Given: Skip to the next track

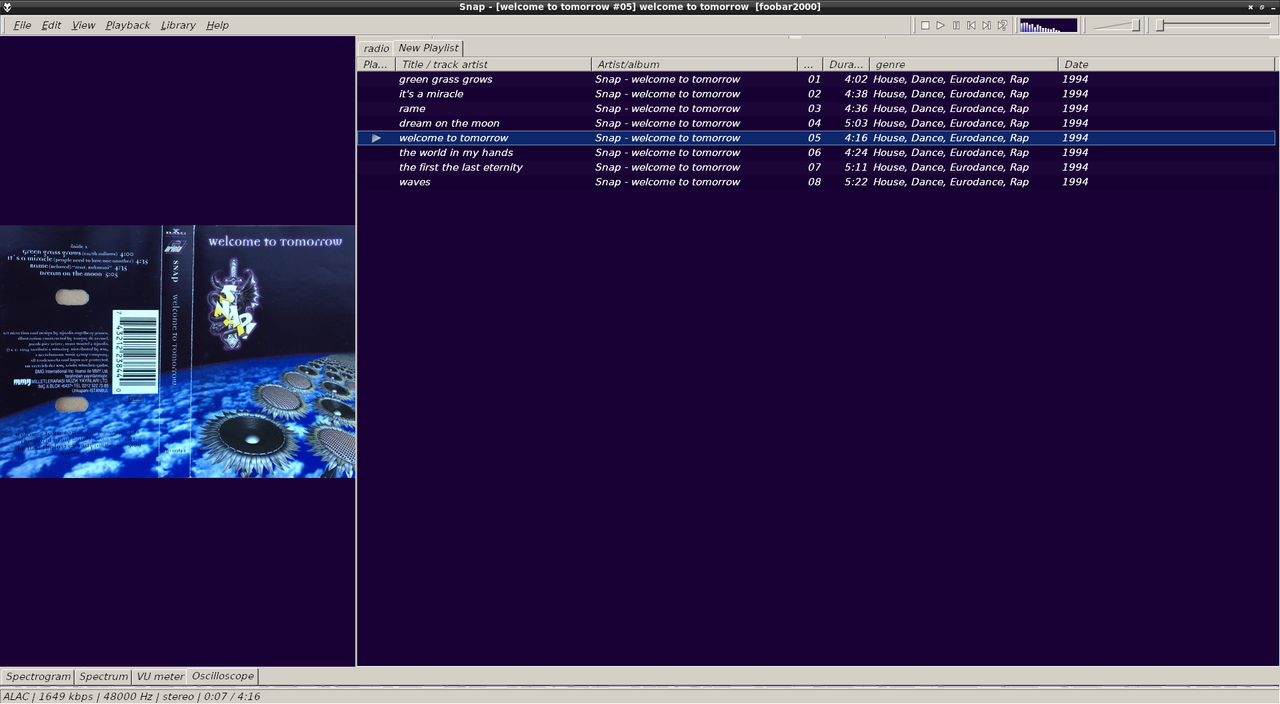Looking at the screenshot, I should pyautogui.click(x=986, y=25).
